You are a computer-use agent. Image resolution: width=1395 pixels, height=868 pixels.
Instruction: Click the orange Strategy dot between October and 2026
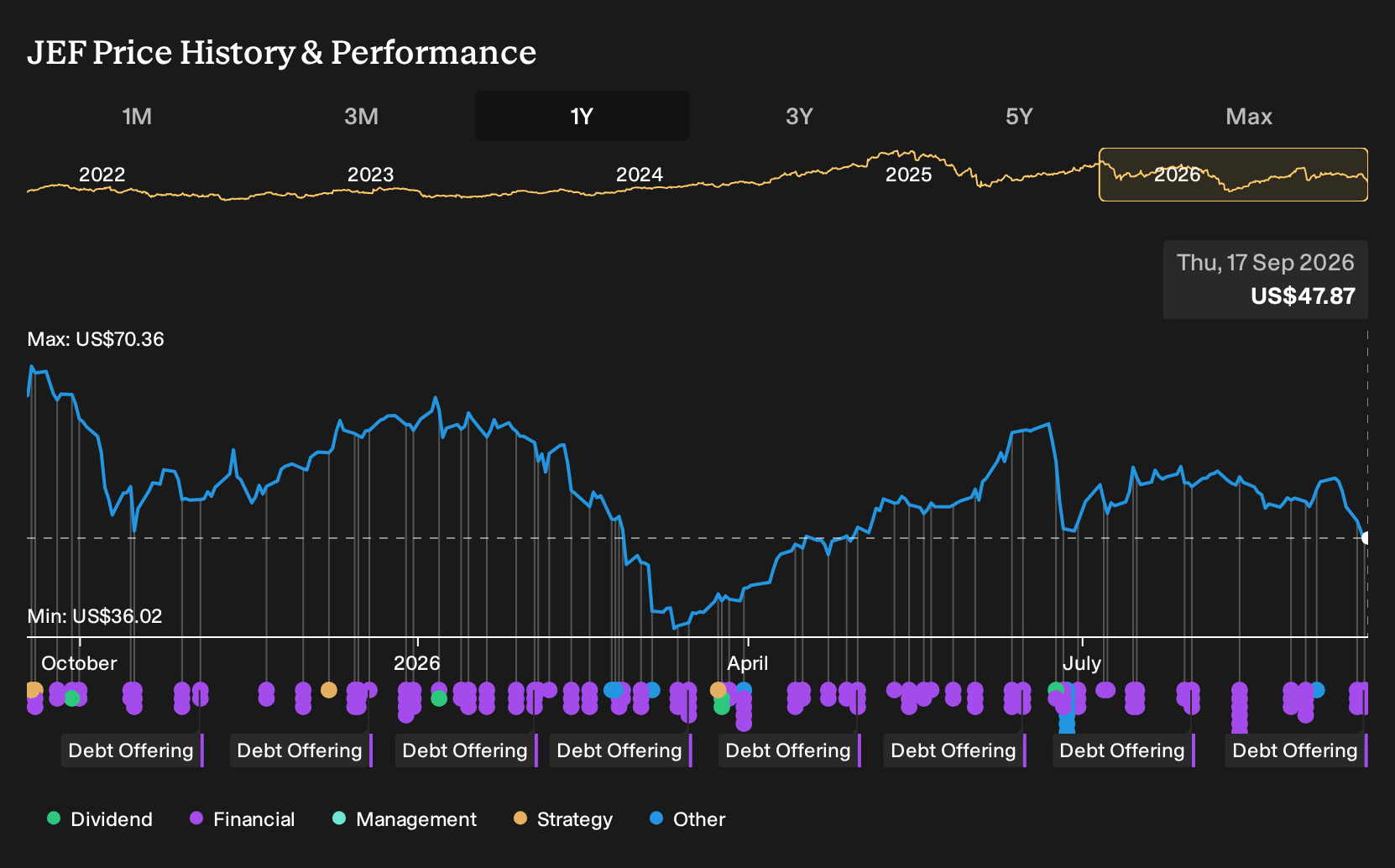[x=329, y=690]
